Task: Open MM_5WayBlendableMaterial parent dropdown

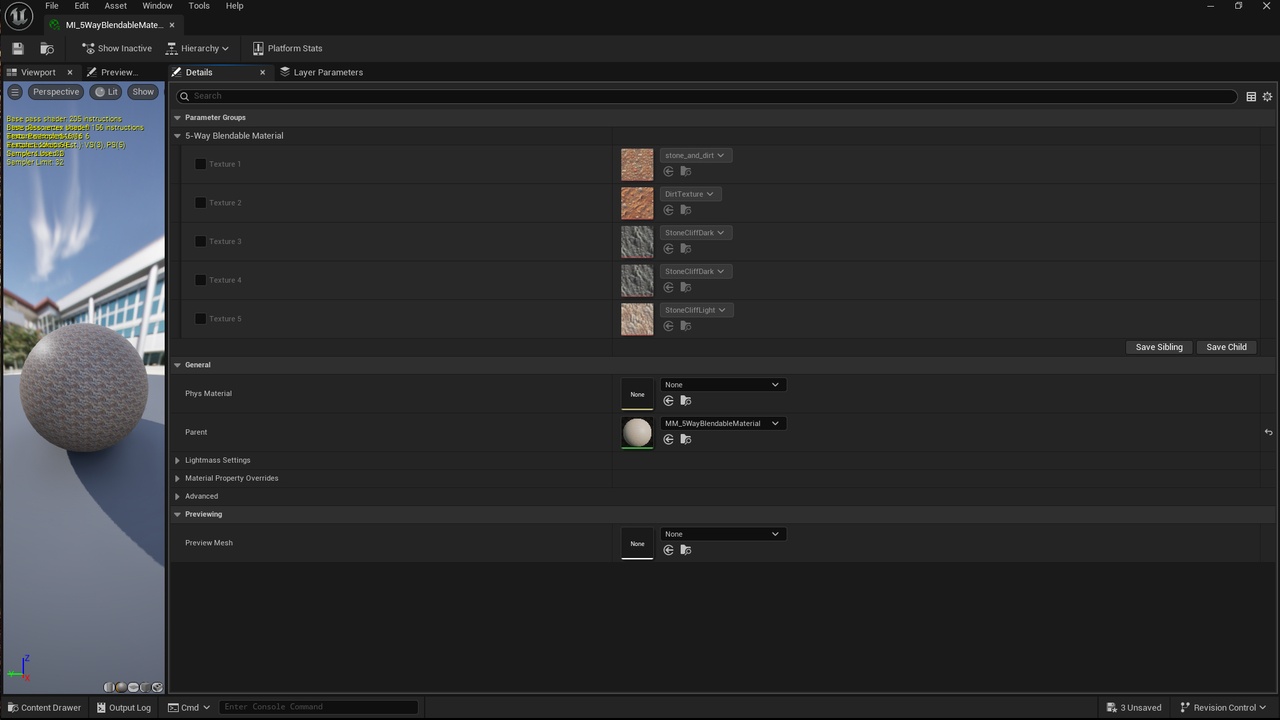Action: coord(722,423)
